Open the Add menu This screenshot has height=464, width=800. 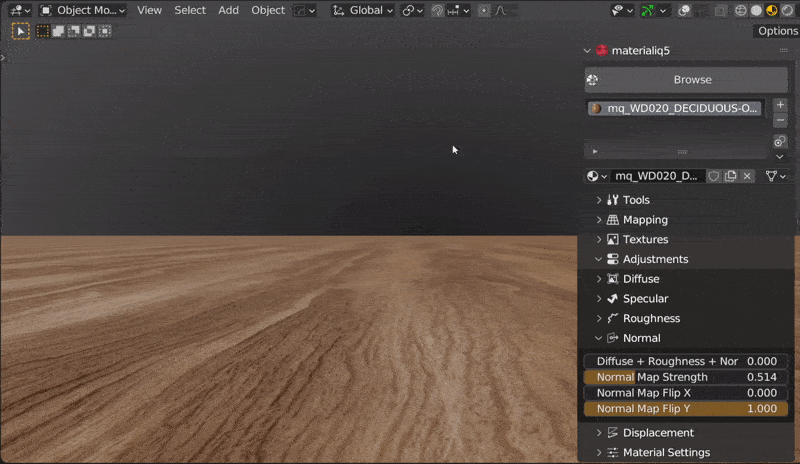228,10
